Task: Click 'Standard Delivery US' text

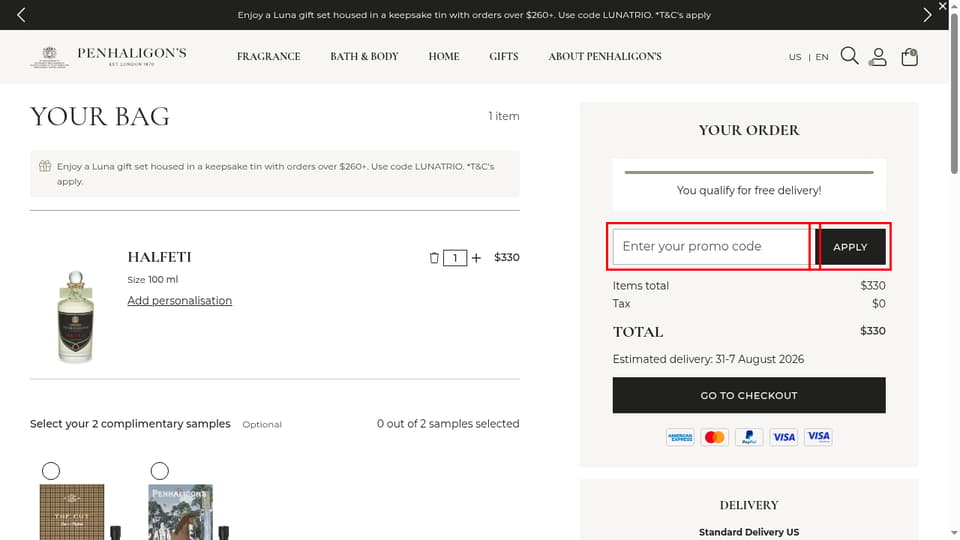Action: (x=749, y=532)
